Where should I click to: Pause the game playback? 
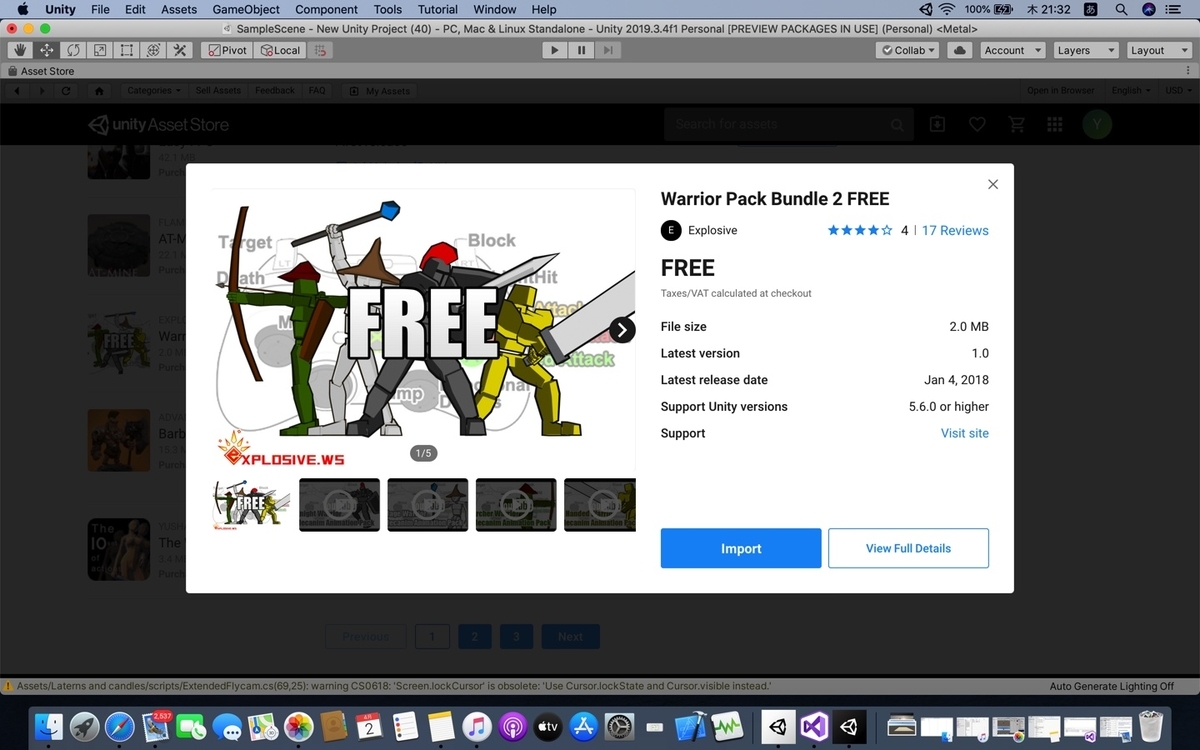tap(581, 50)
